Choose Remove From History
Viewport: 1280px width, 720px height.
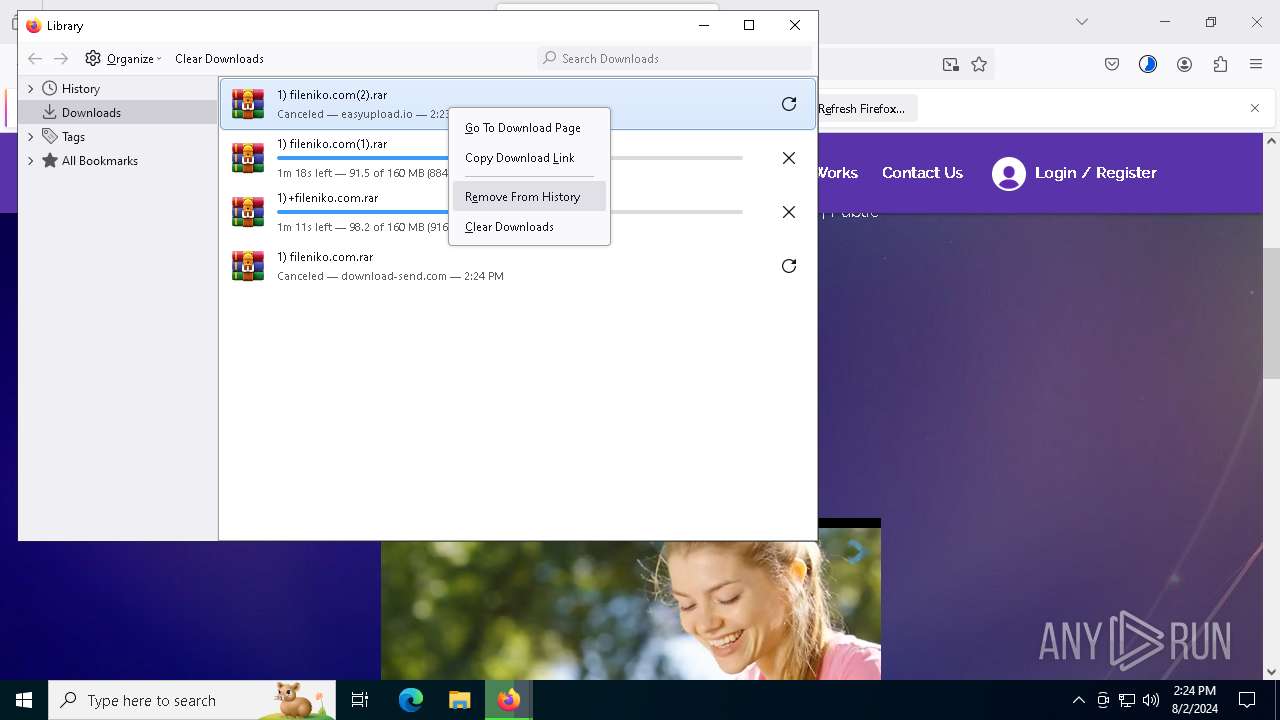point(530,197)
